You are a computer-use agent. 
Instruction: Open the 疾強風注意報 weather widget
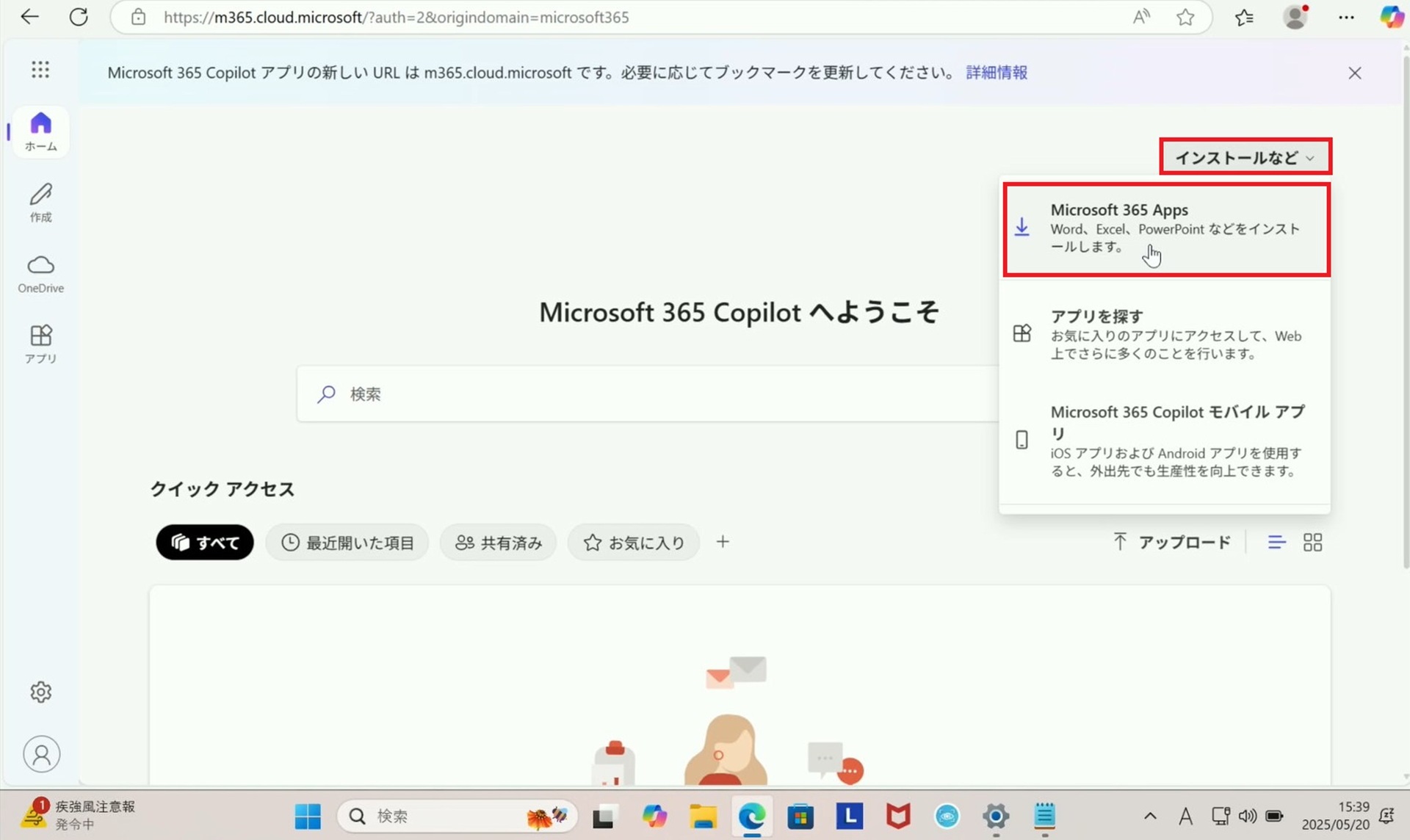pos(78,815)
